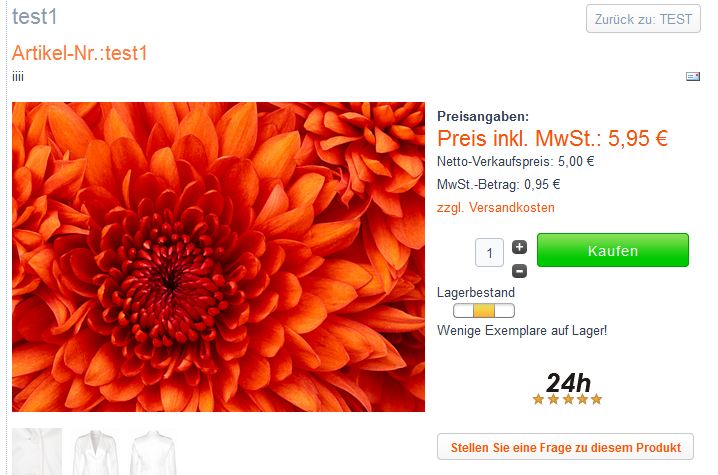718x475 pixels.
Task: Click the Preis inkl. MwSt. price text
Action: coord(553,138)
